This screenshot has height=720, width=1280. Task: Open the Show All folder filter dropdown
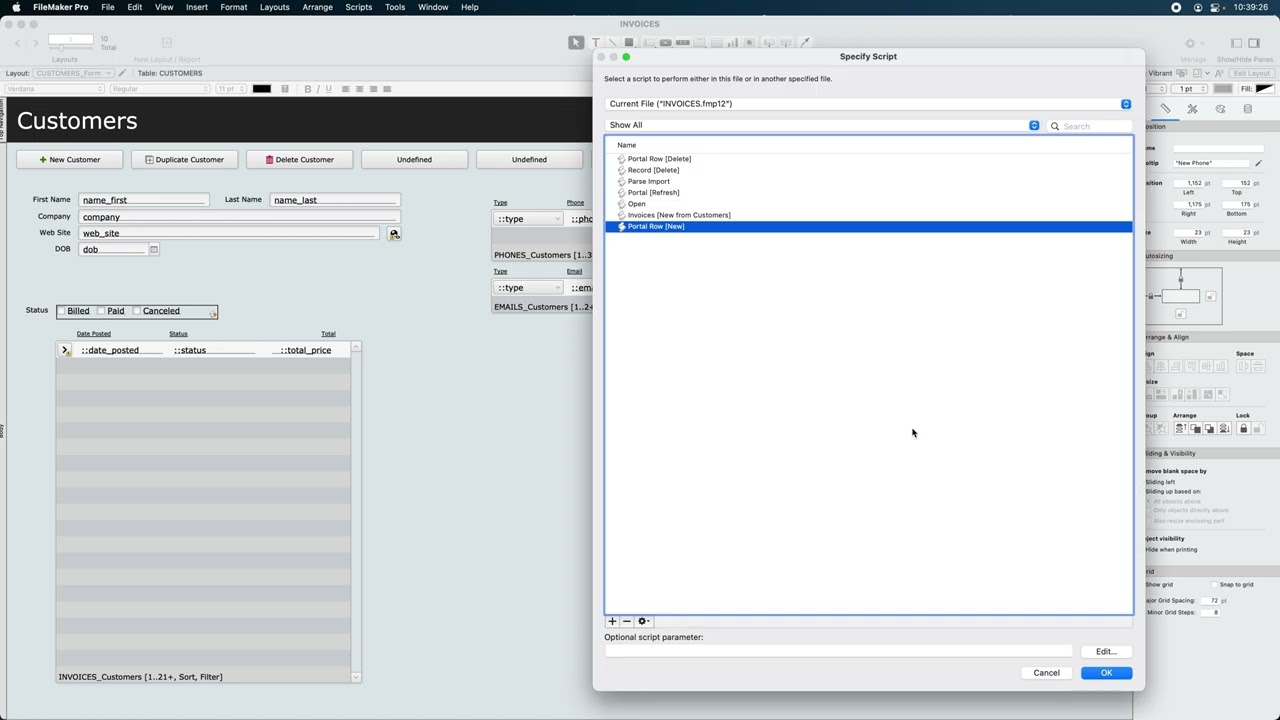coord(822,125)
